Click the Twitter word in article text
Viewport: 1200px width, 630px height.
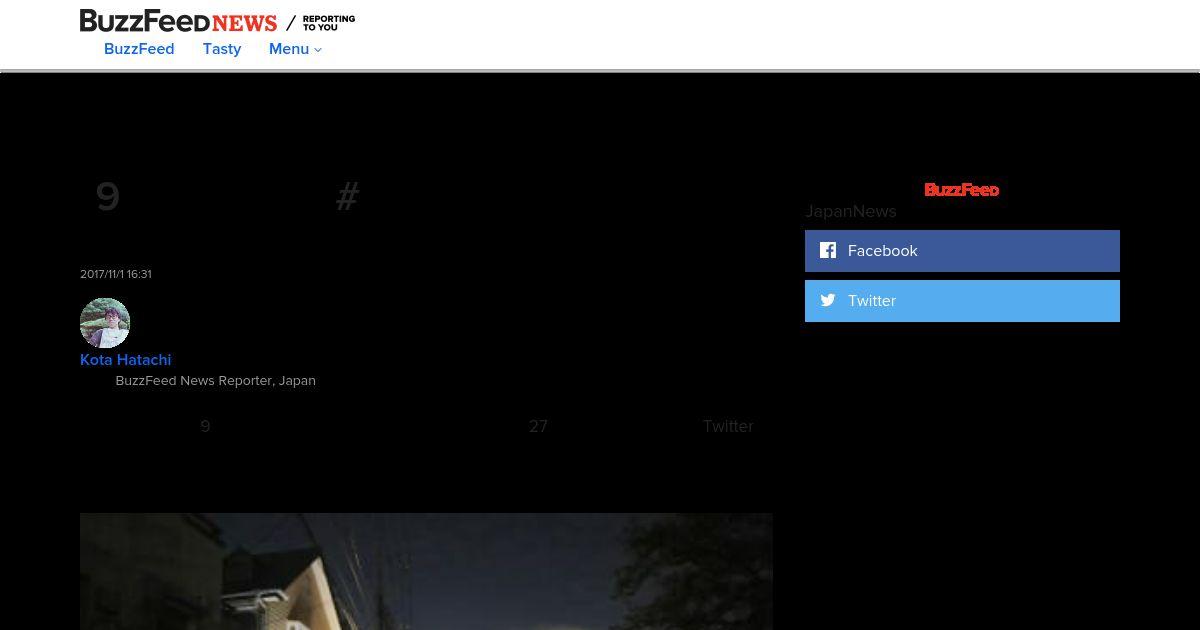point(728,426)
